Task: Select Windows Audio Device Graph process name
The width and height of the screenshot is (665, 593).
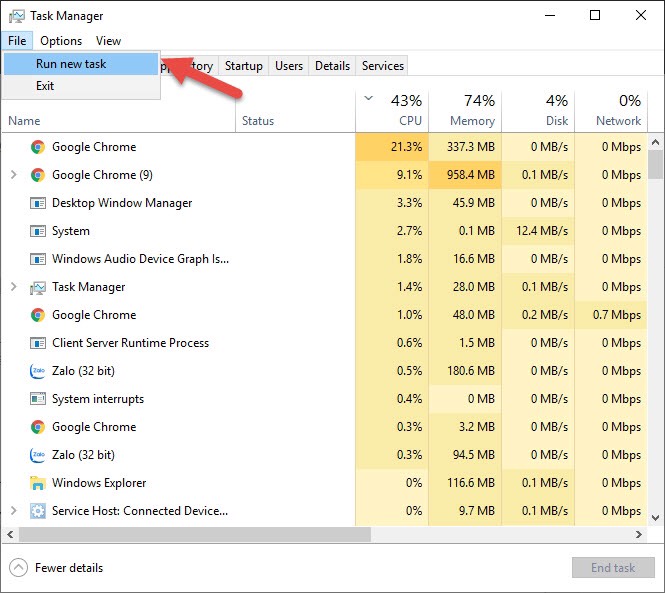Action: (140, 259)
